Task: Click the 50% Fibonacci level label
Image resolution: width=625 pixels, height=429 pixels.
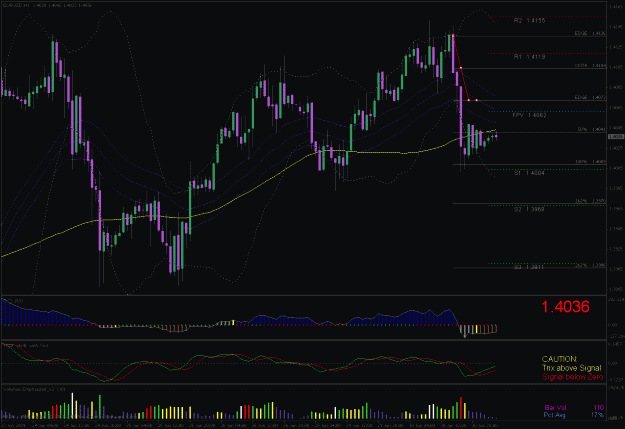Action: [x=592, y=130]
